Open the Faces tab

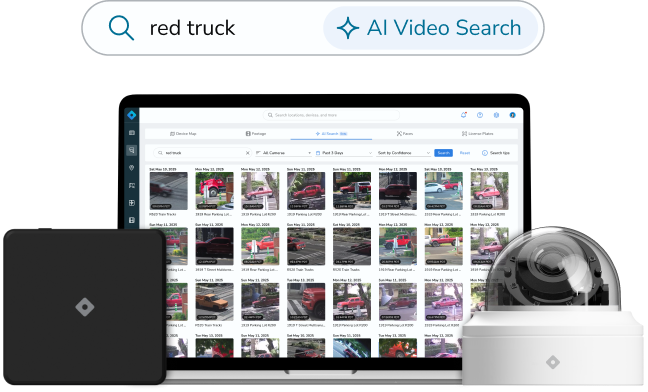click(x=405, y=134)
